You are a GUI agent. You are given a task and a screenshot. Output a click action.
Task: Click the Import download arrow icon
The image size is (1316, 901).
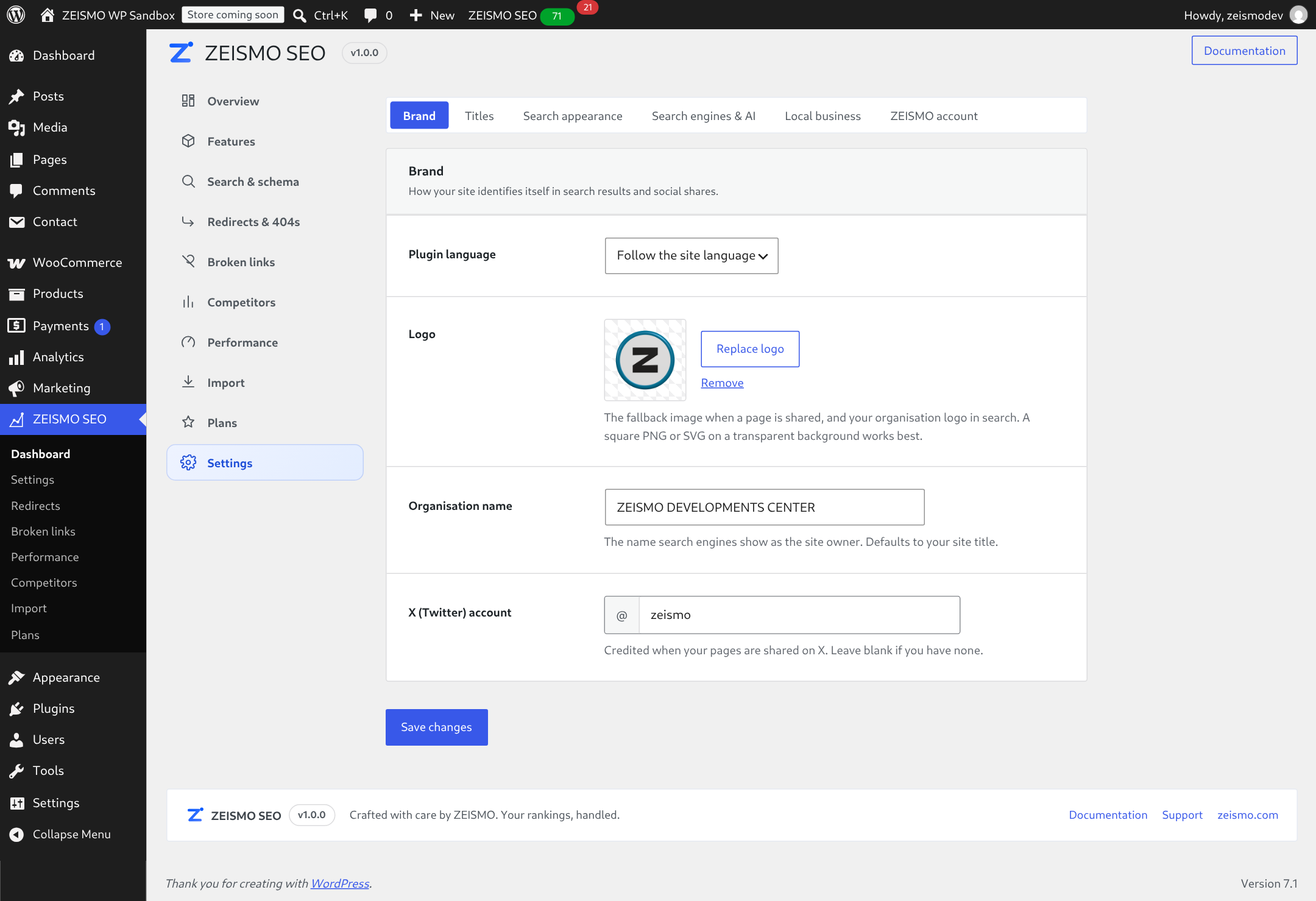pos(188,382)
